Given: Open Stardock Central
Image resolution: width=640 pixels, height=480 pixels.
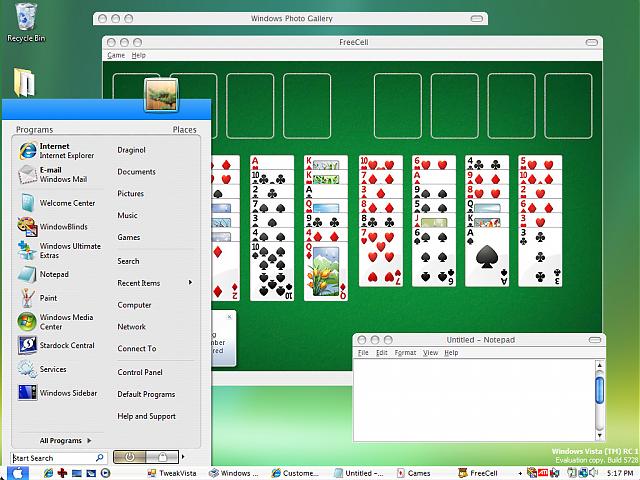Looking at the screenshot, I should (x=57, y=345).
